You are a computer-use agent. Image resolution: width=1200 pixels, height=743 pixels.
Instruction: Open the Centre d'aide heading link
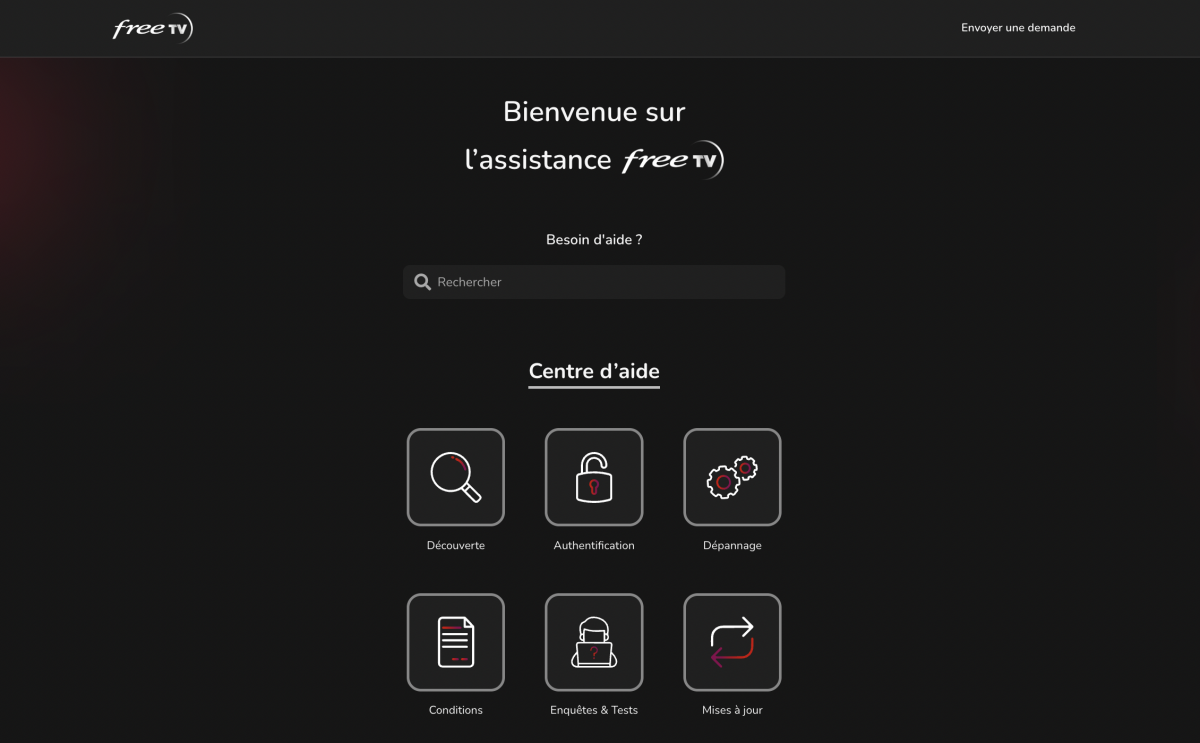pos(593,370)
